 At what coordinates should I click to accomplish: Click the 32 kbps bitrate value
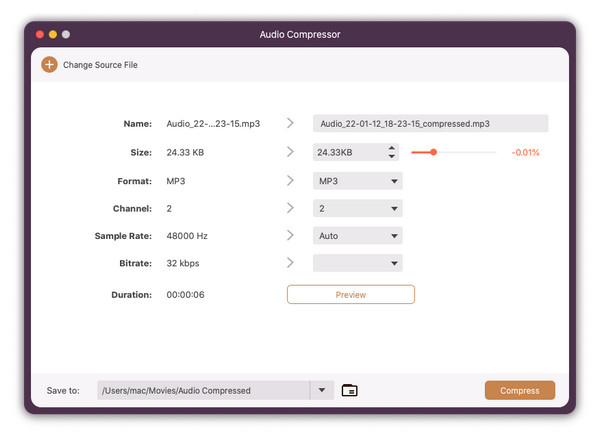pyautogui.click(x=183, y=263)
